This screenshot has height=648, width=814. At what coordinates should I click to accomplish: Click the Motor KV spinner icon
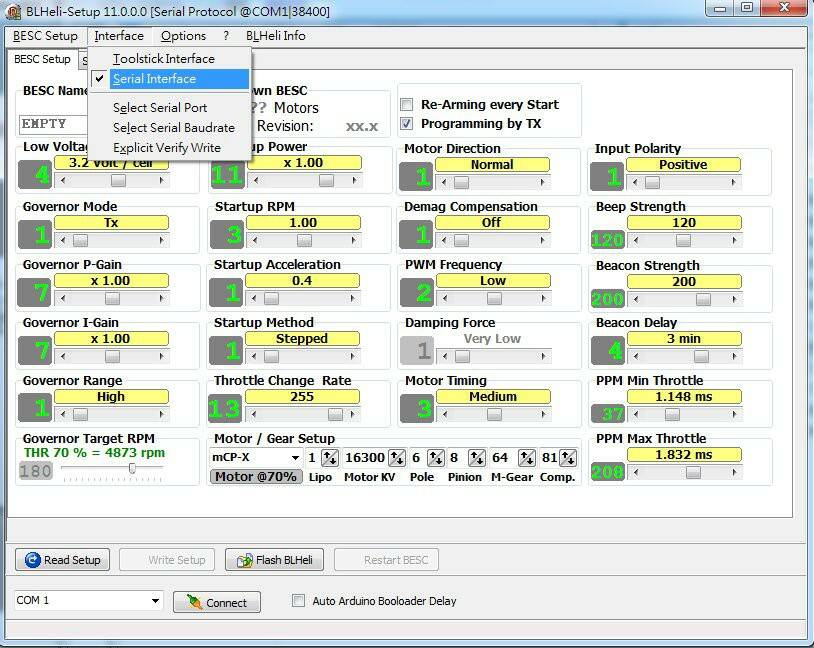[x=397, y=457]
